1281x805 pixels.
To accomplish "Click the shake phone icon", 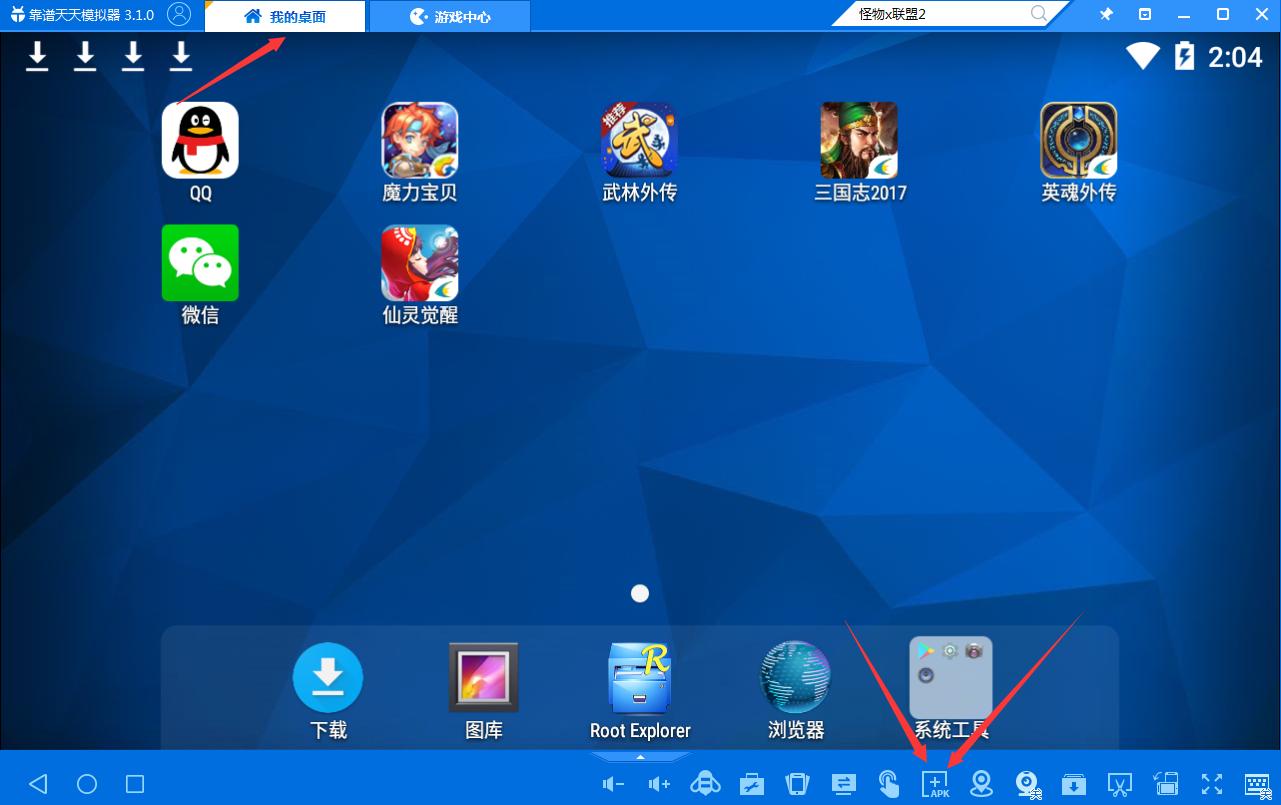I will point(797,784).
